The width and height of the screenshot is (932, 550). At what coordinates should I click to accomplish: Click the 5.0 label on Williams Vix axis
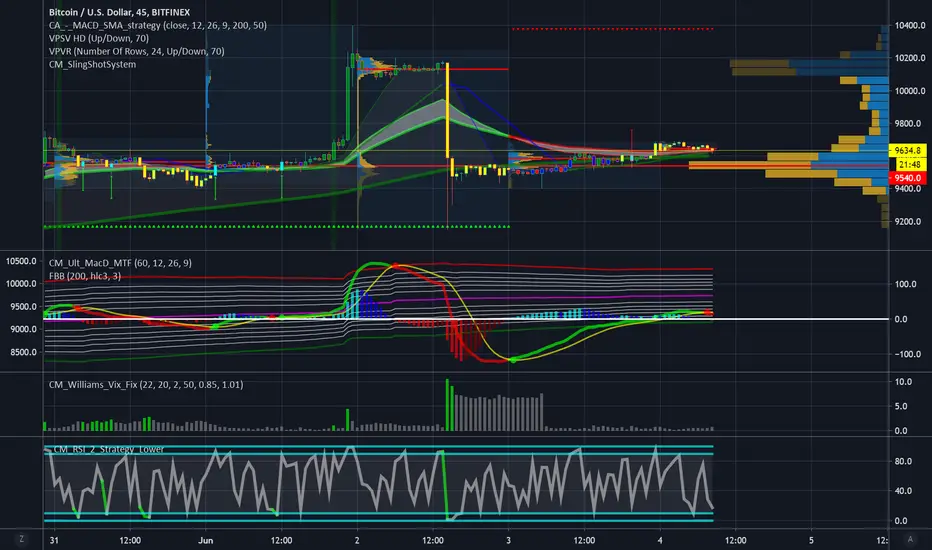point(901,407)
